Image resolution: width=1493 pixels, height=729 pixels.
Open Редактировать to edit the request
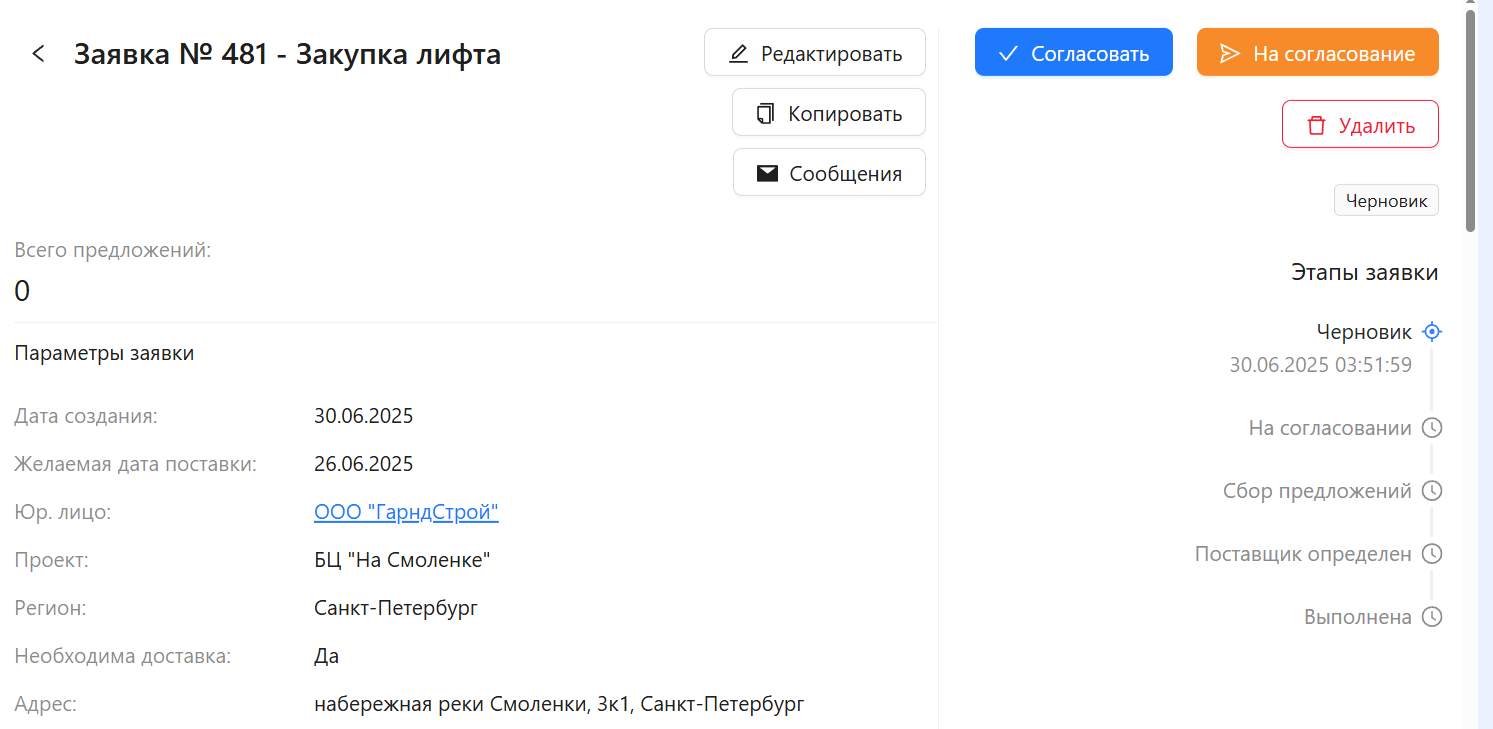(x=815, y=53)
